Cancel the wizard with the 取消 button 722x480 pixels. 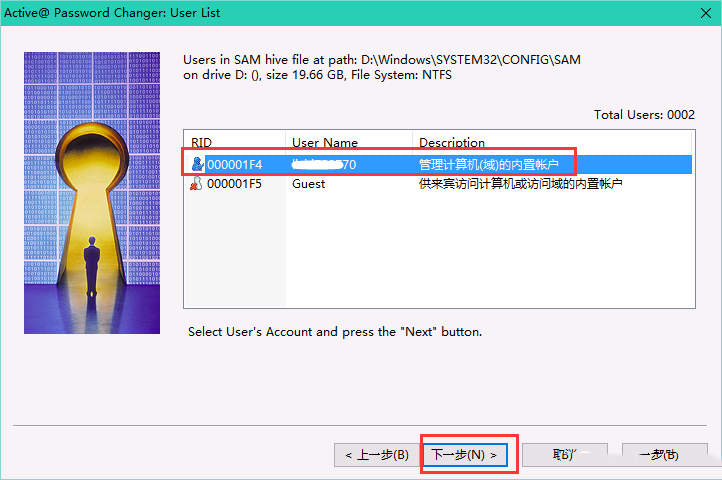[x=565, y=455]
